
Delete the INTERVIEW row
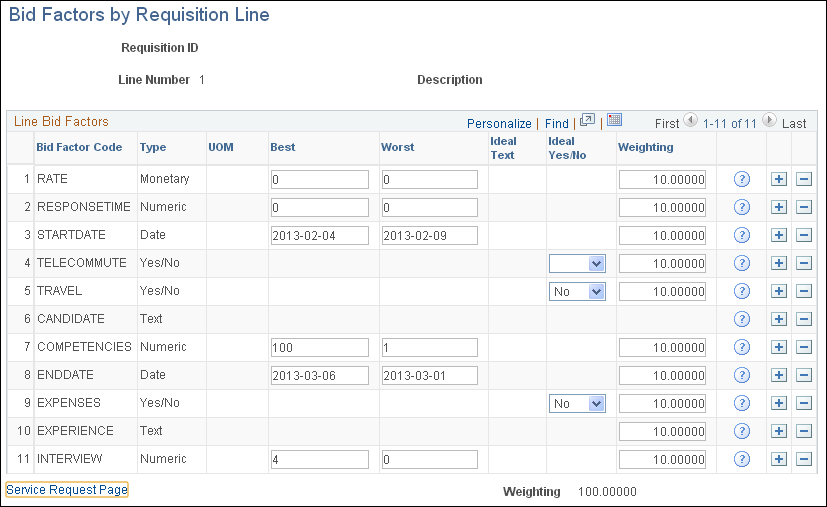pyautogui.click(x=803, y=459)
